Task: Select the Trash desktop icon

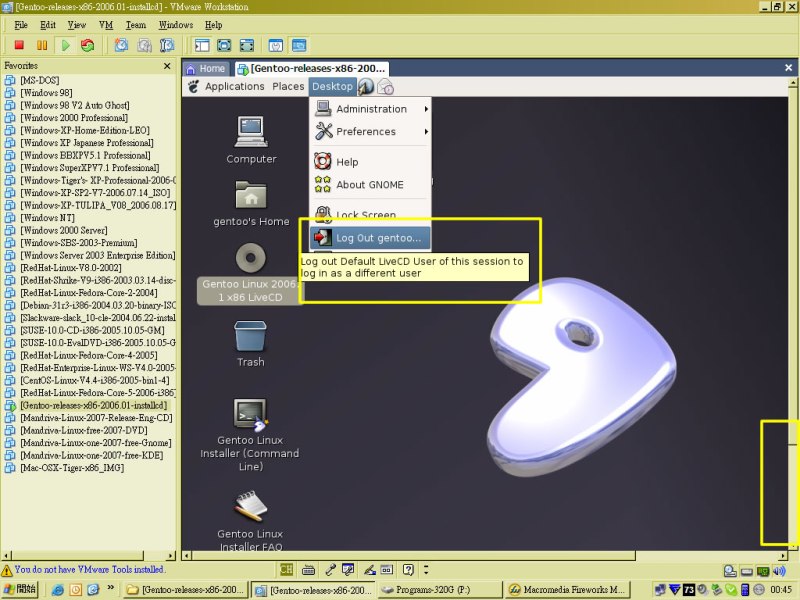Action: click(251, 343)
